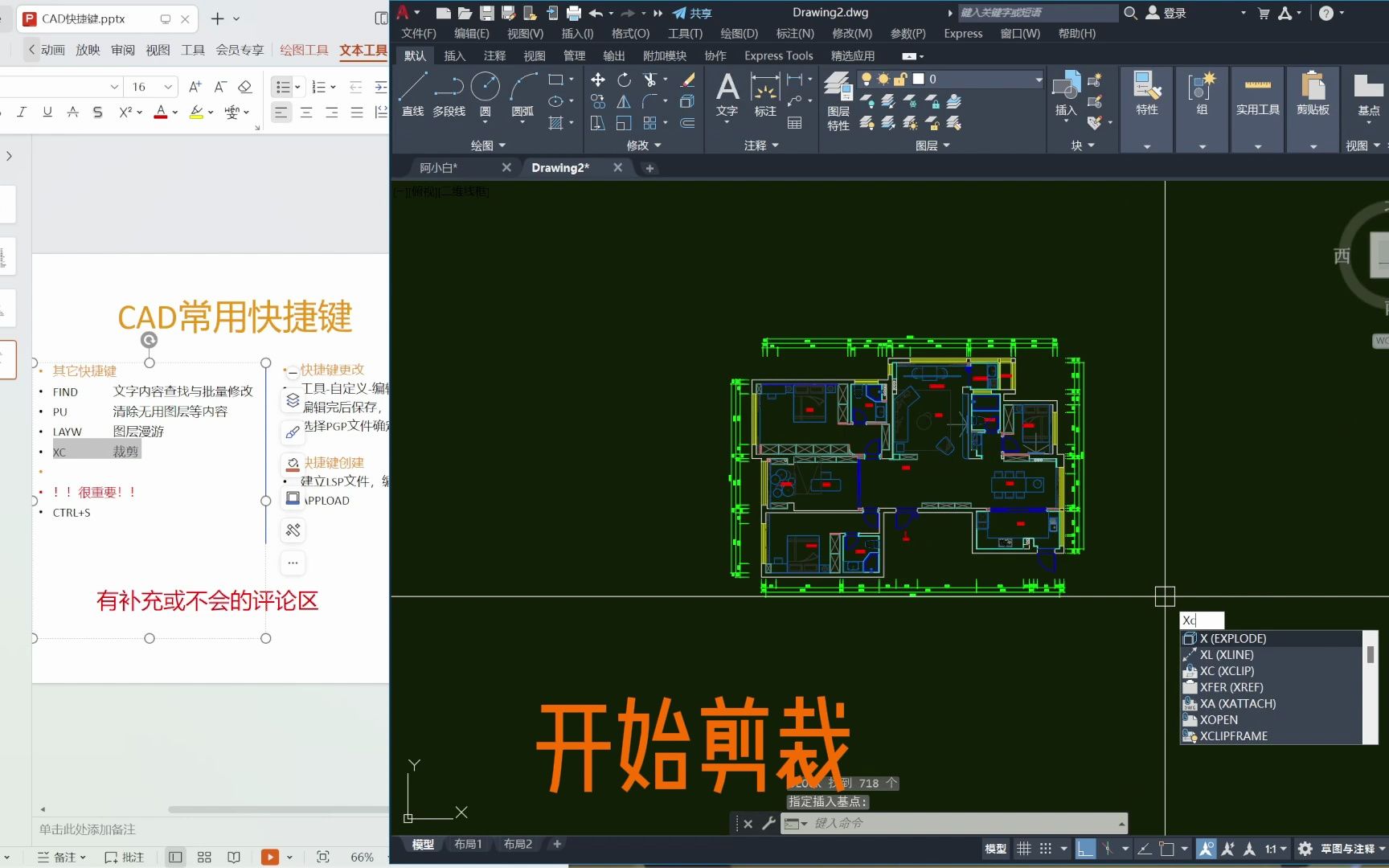Viewport: 1389px width, 868px height.
Task: Select the 圆 (Circle) tool
Action: [x=486, y=86]
